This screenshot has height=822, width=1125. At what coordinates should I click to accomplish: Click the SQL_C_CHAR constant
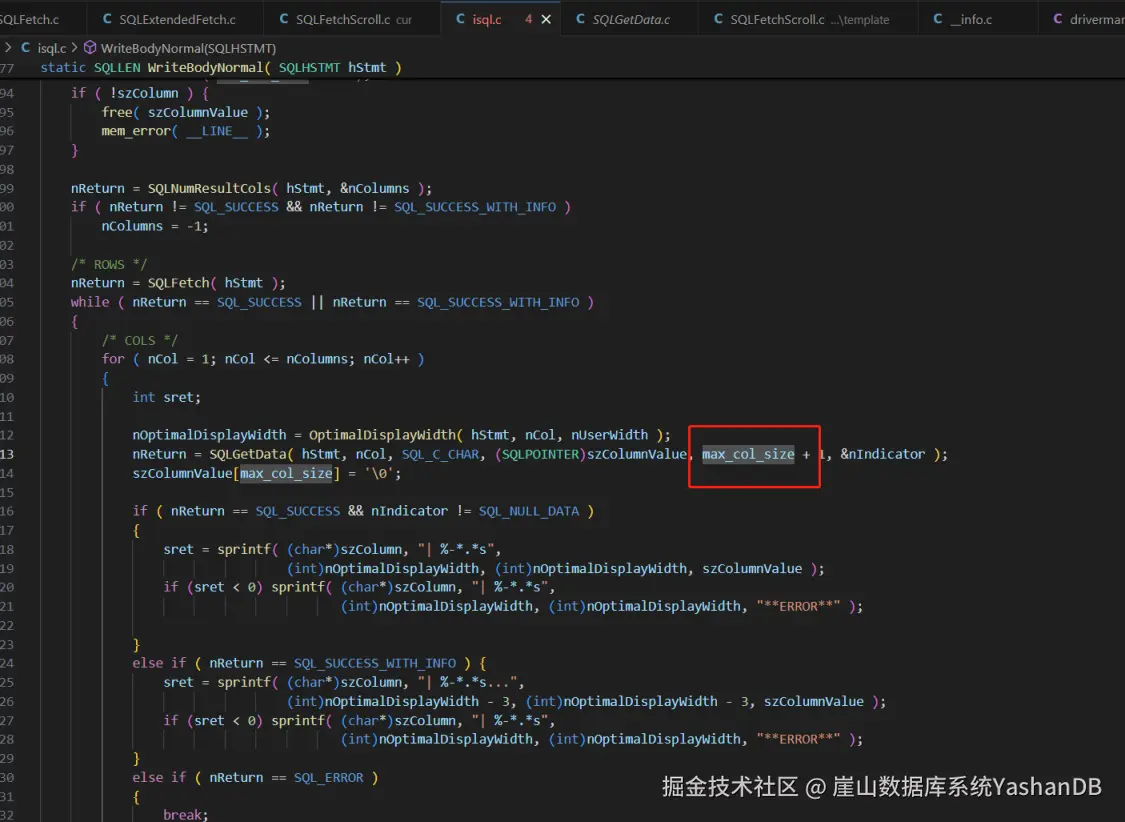coord(443,454)
